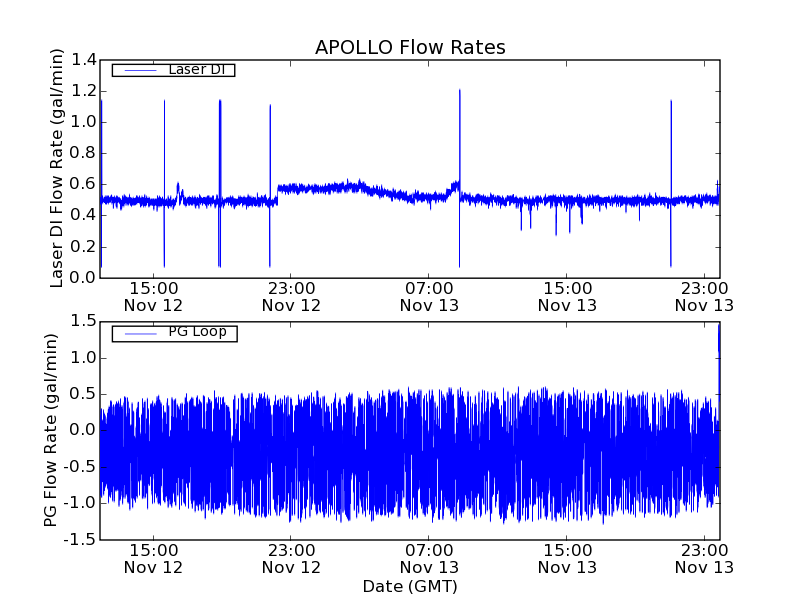800x600 pixels.
Task: Select the 0.6 tick on Laser DI axis
Action: coord(84,184)
